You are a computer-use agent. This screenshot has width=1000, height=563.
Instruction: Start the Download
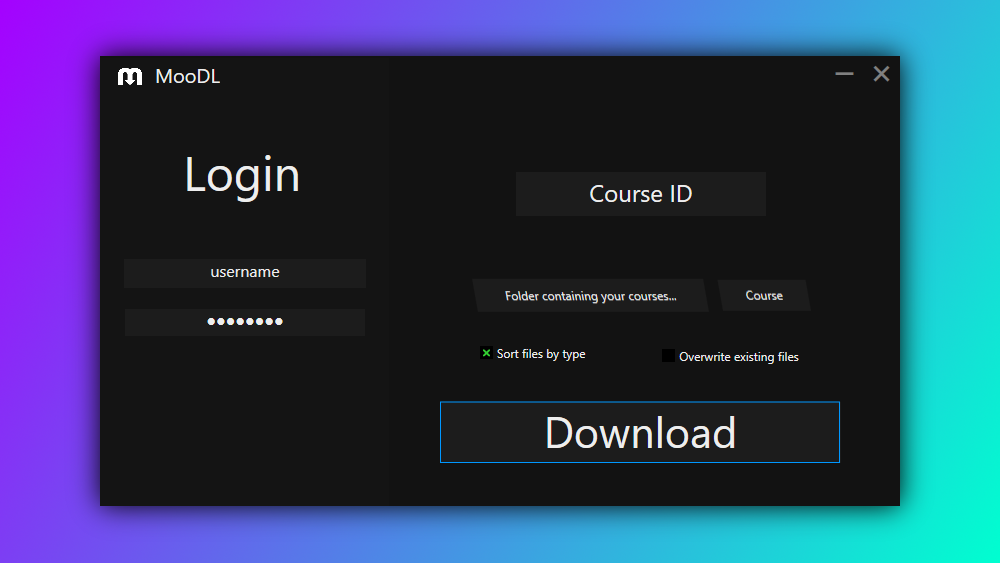tap(640, 432)
